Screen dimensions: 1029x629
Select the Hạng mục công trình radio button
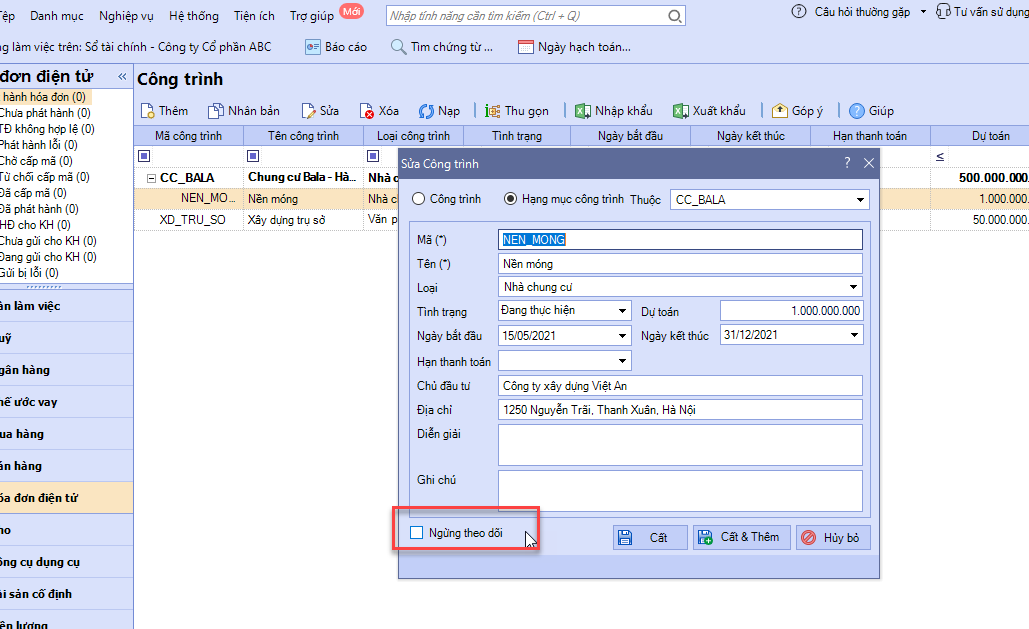[x=511, y=199]
